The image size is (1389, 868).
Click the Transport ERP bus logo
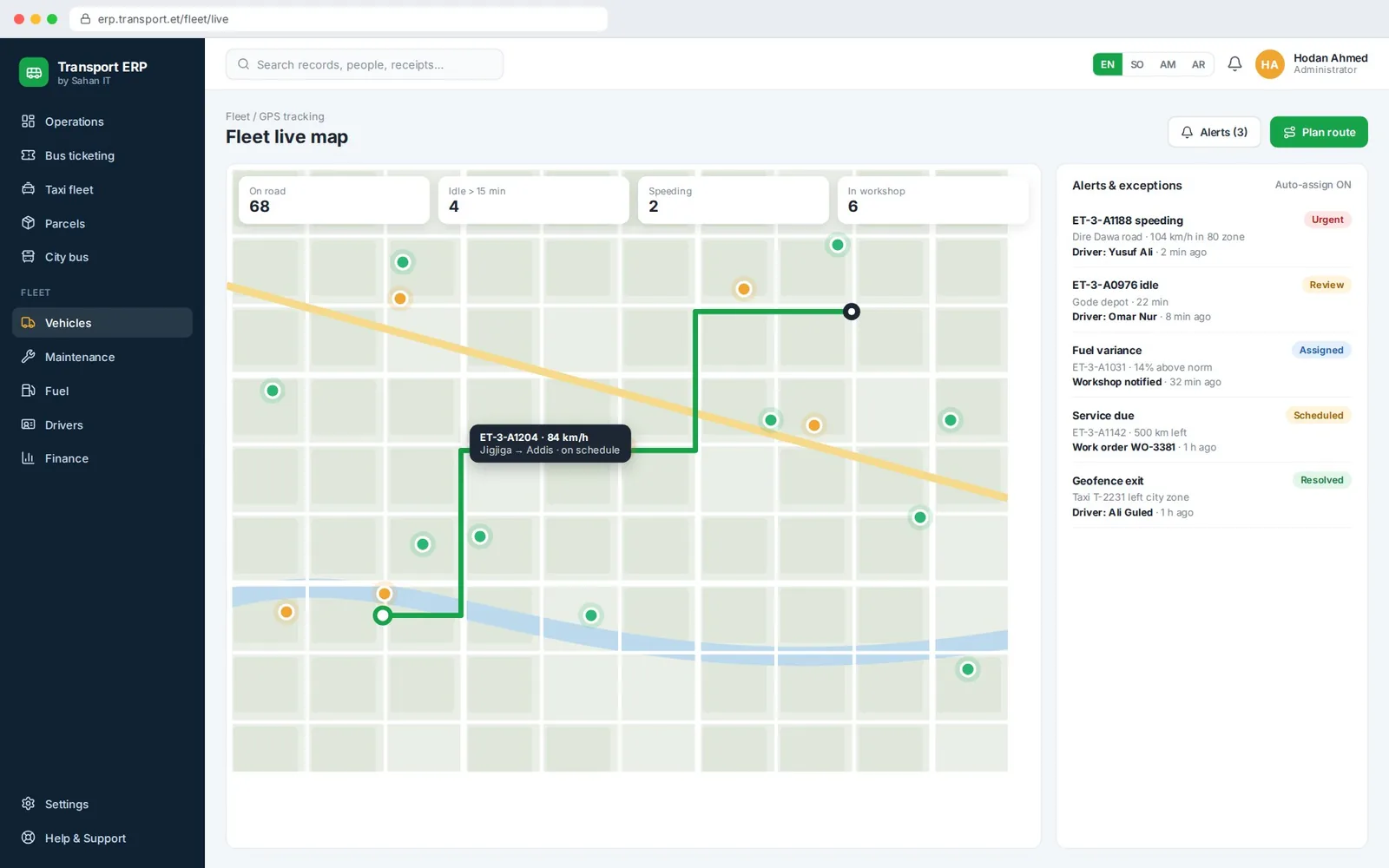click(x=34, y=73)
